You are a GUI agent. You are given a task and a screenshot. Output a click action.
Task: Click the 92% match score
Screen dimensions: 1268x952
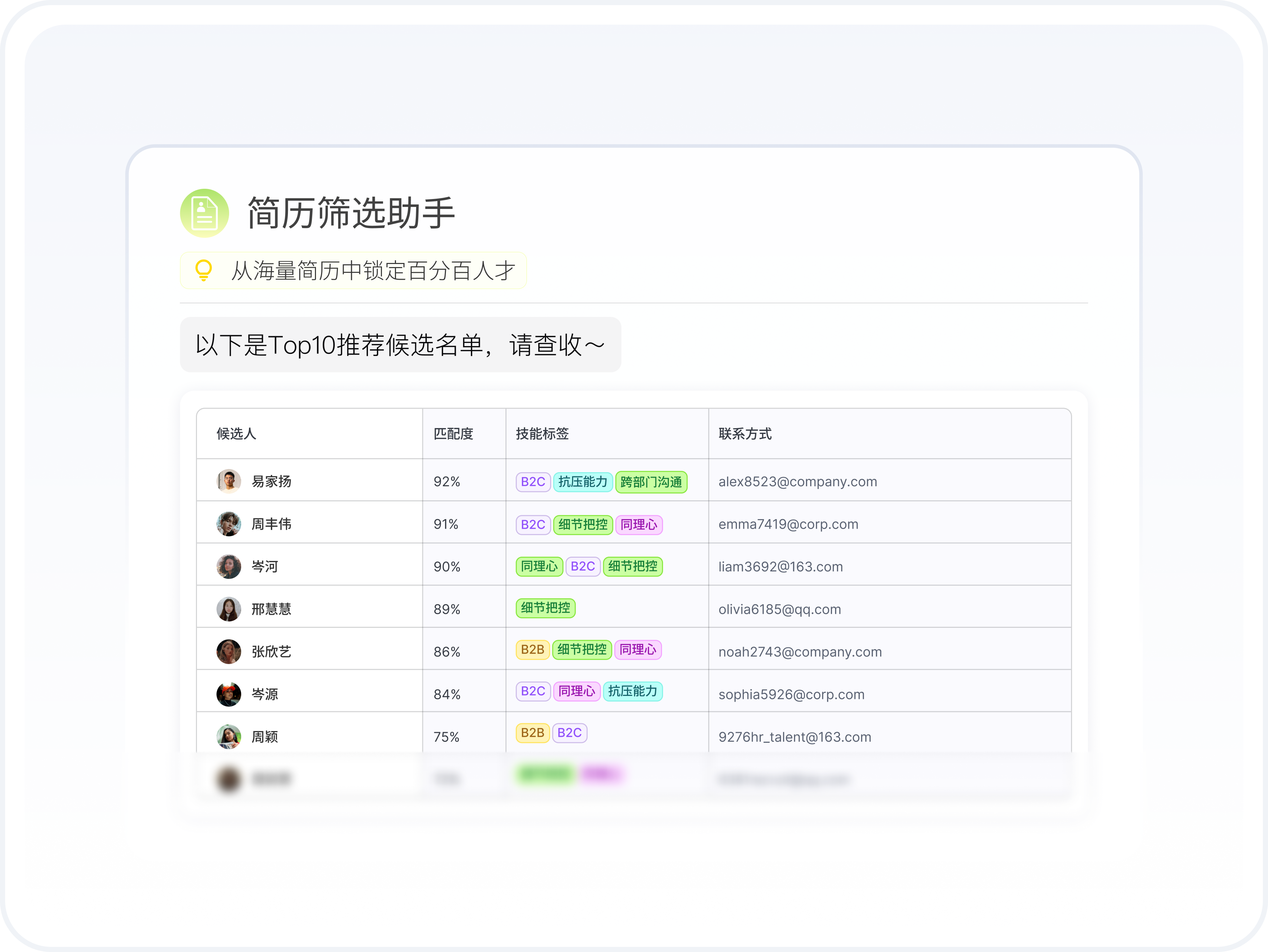pyautogui.click(x=447, y=481)
